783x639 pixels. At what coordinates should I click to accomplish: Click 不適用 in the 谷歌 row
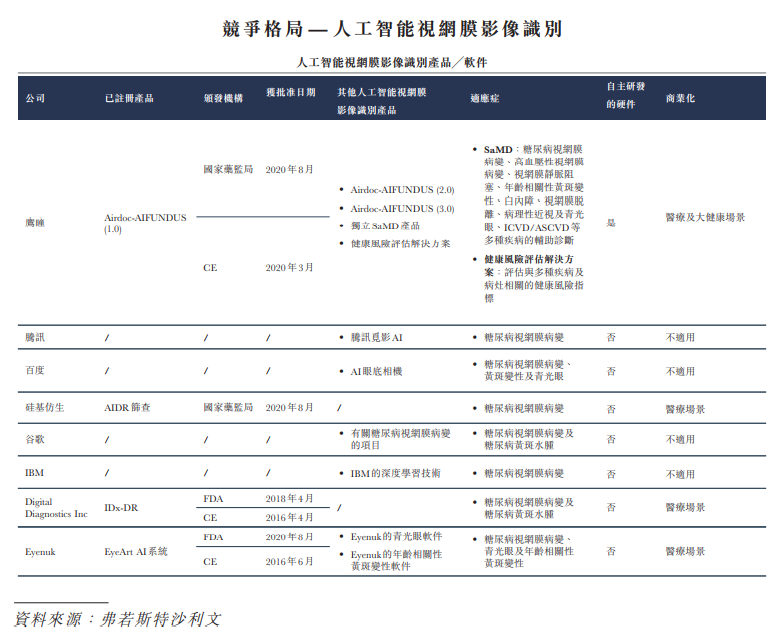tap(680, 439)
